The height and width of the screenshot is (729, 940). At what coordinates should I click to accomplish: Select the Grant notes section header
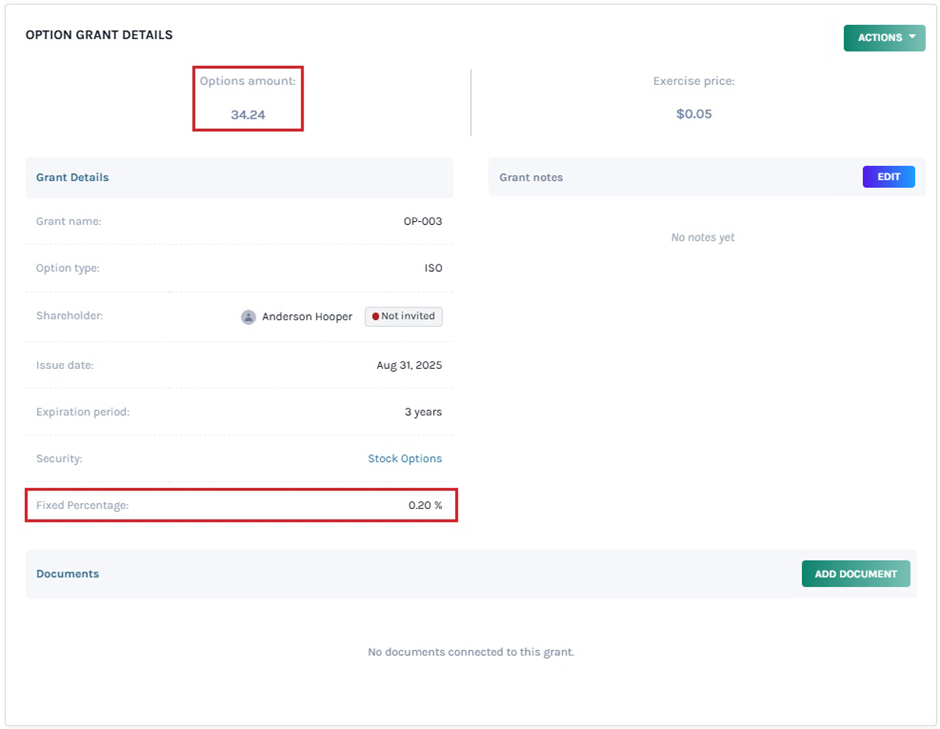(x=531, y=177)
